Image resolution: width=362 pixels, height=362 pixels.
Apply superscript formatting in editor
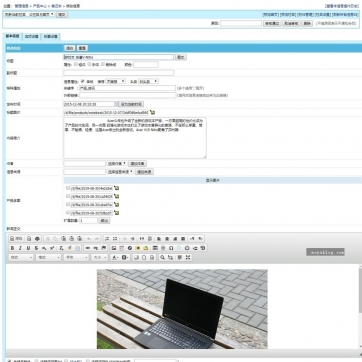(x=52, y=248)
